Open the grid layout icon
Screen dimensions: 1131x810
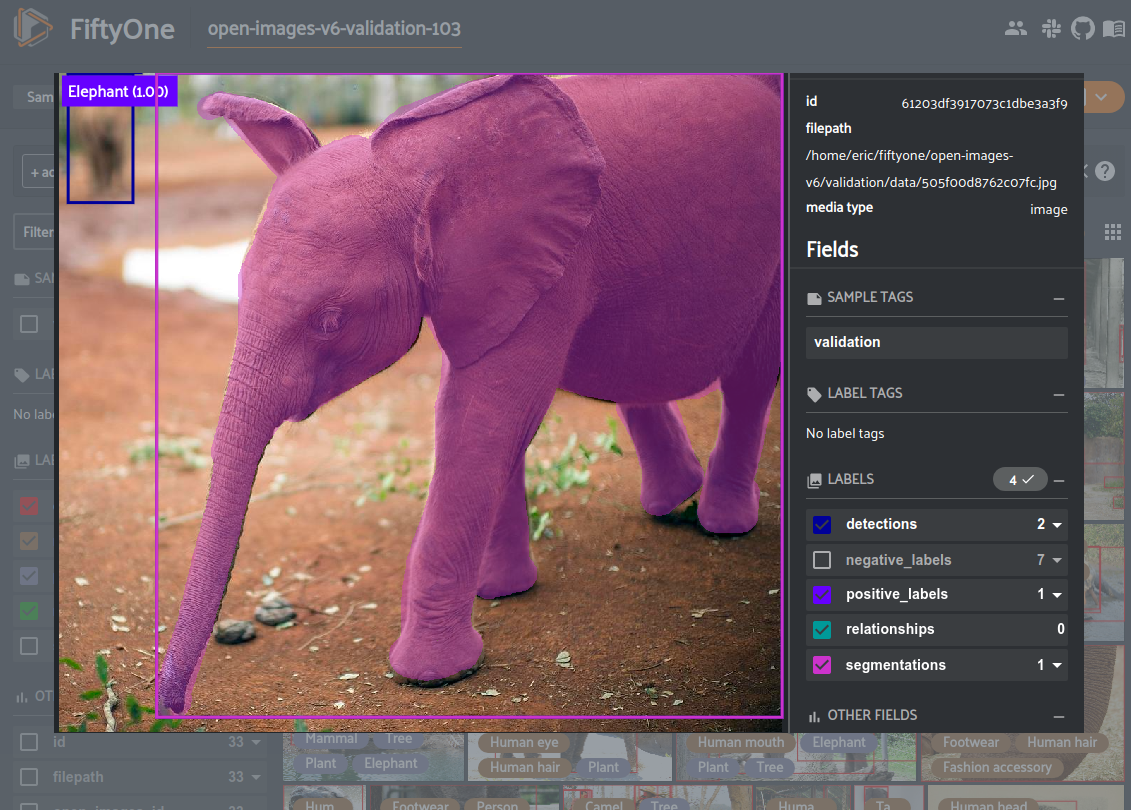1113,232
